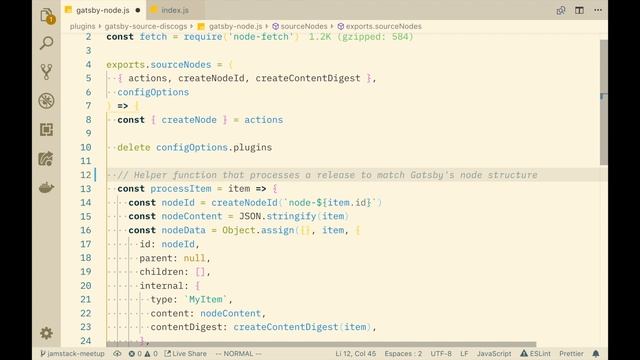Click the delete keyword on line 10
640x360 pixels.
[133, 147]
